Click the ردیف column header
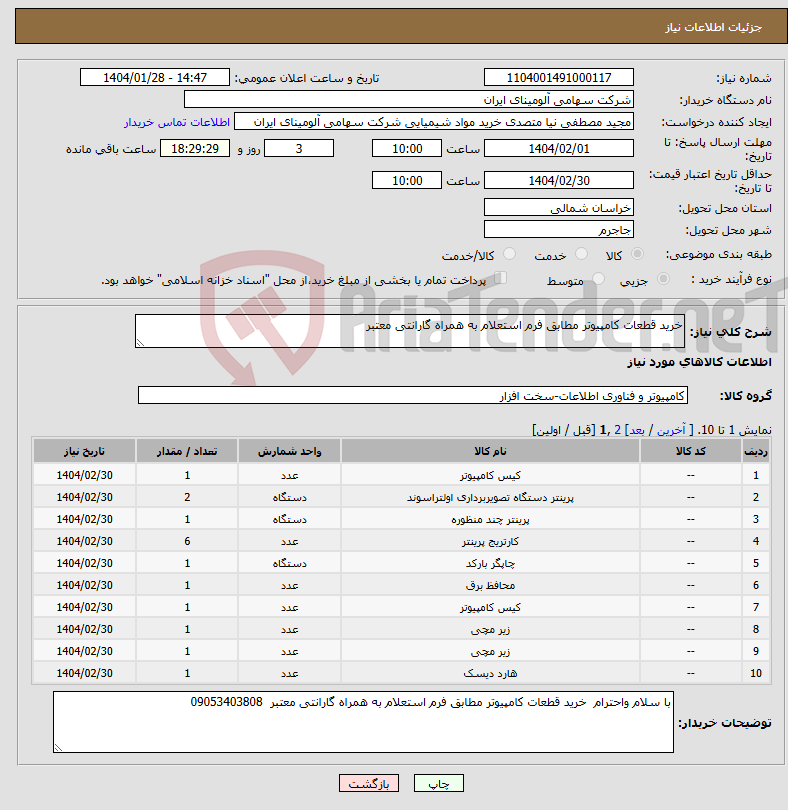Viewport: 788px width, 810px height. point(755,451)
